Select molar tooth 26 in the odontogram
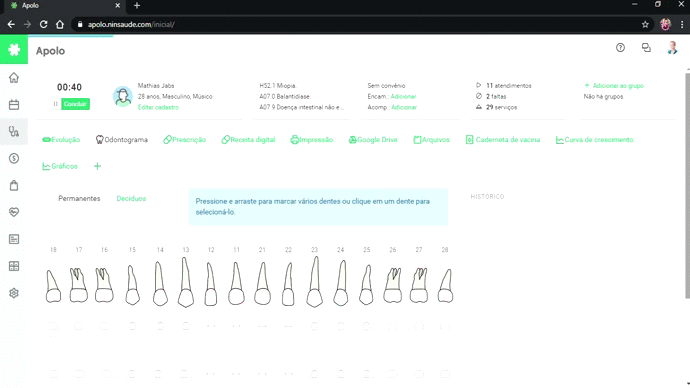The width and height of the screenshot is (690, 388). [393, 285]
